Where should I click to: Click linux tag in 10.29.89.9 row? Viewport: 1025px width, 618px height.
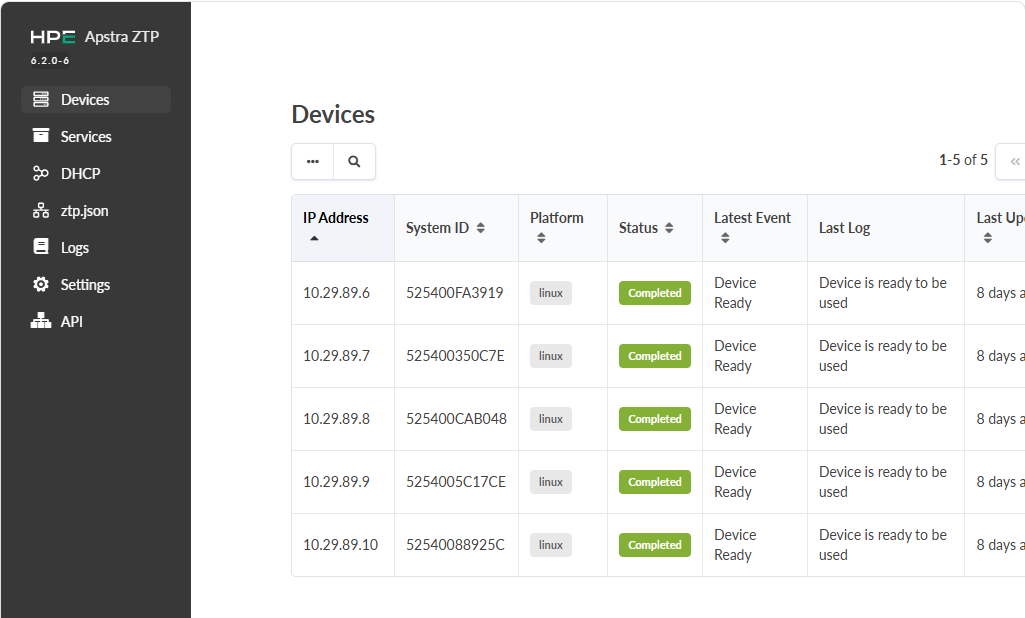coord(550,482)
